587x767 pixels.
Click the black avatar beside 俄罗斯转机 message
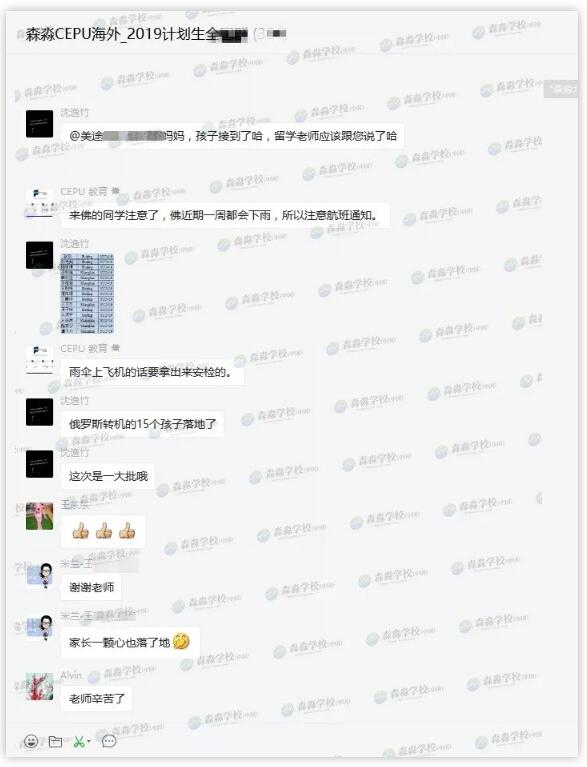39,412
